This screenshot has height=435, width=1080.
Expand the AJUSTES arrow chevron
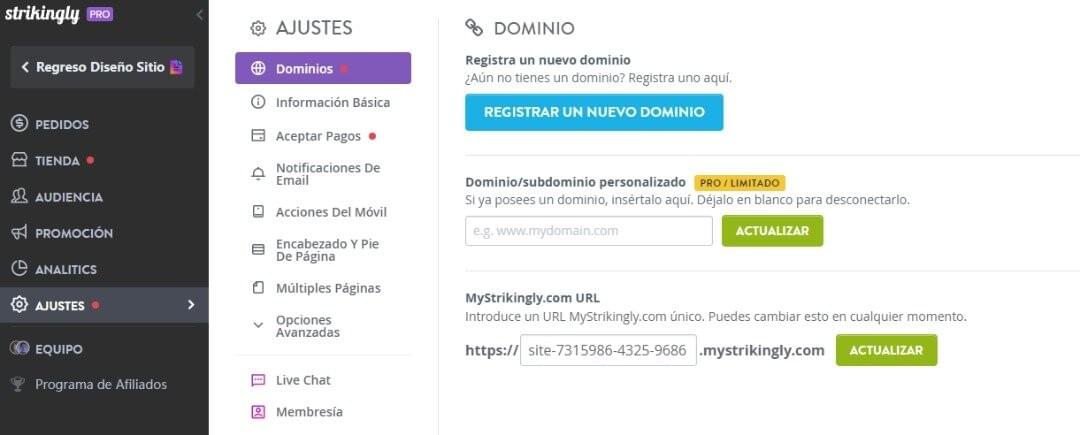pos(191,305)
